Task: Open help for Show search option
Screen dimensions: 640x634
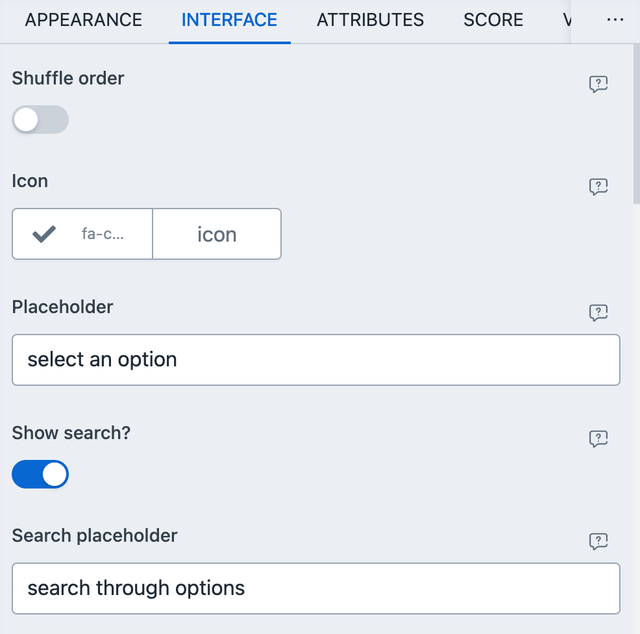Action: point(598,439)
